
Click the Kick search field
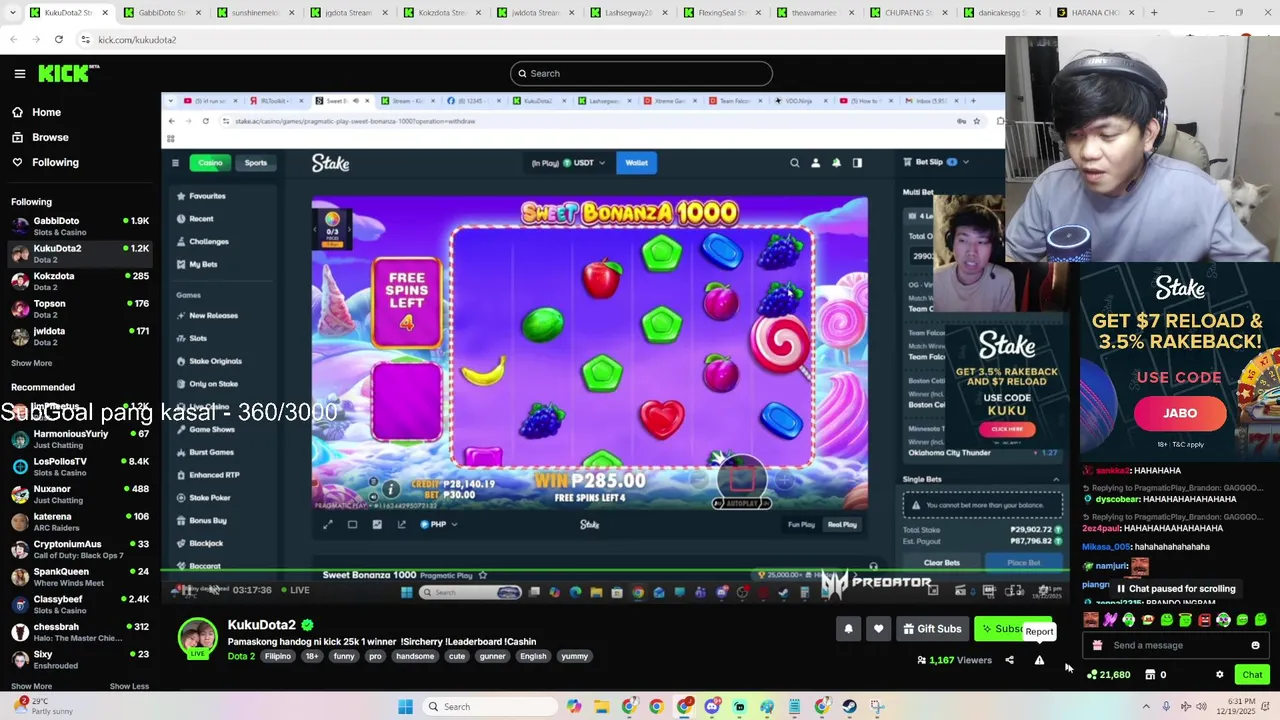point(641,73)
